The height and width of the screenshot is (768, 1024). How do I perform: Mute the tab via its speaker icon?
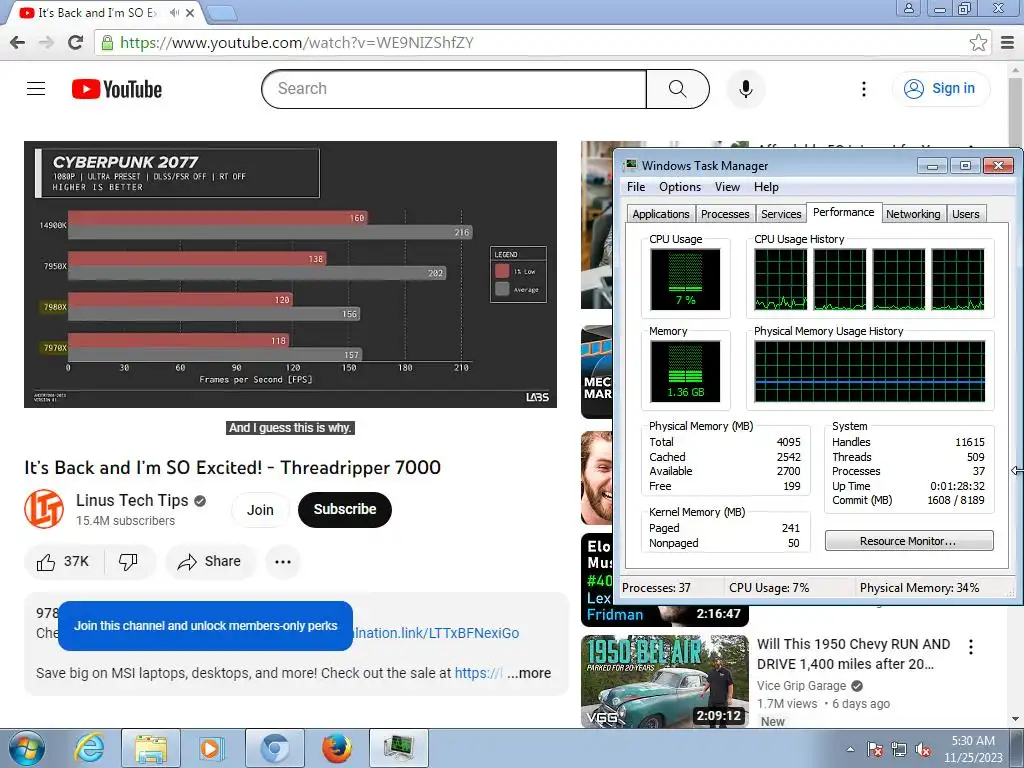pos(174,12)
